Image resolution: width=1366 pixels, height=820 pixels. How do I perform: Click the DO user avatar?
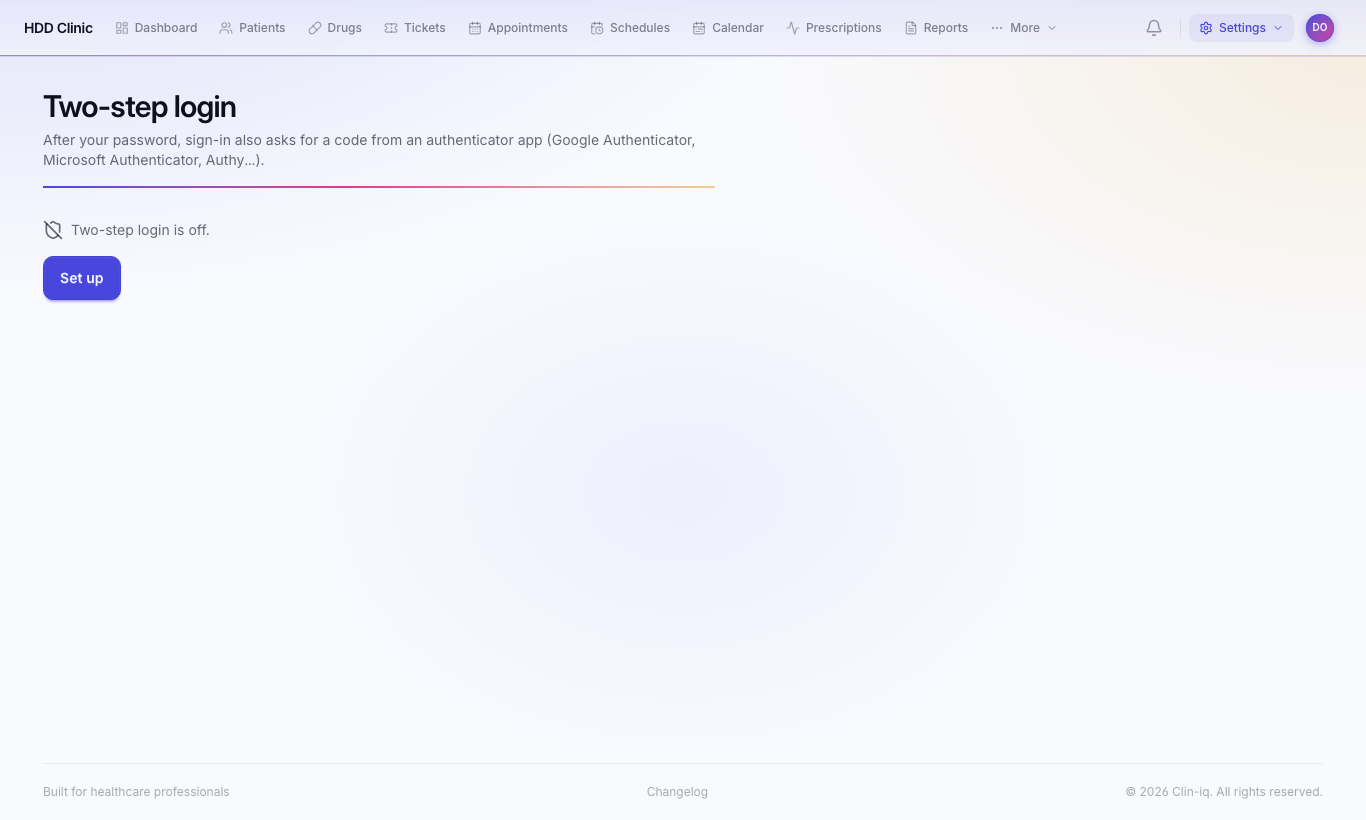[1320, 28]
